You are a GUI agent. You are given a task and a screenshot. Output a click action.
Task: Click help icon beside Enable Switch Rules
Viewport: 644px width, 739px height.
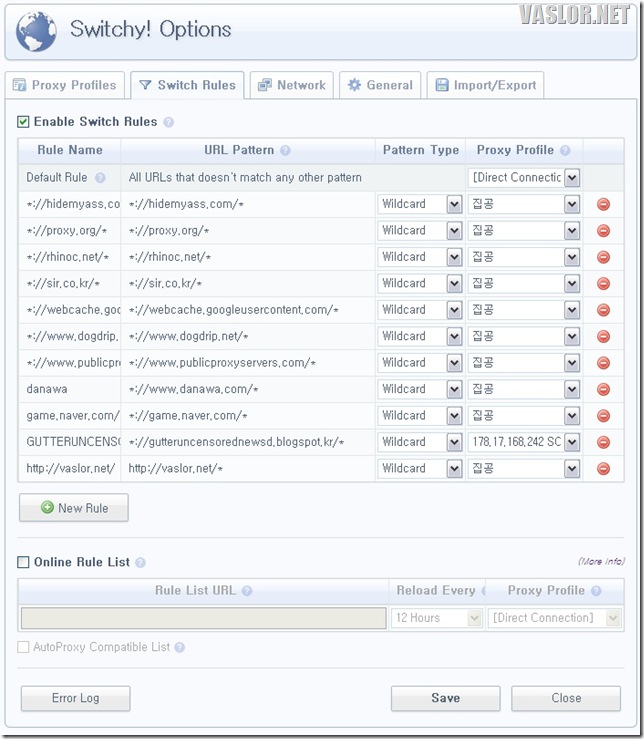pos(168,122)
